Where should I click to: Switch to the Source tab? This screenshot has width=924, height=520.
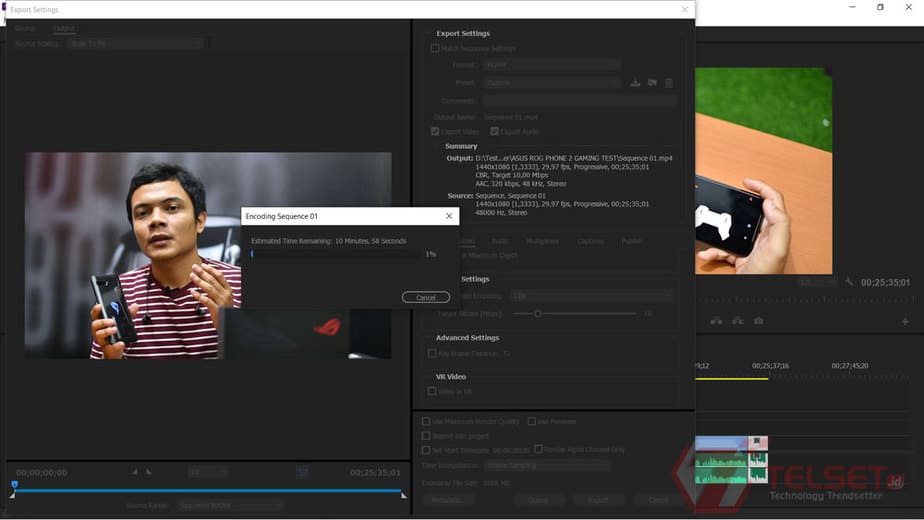(25, 28)
